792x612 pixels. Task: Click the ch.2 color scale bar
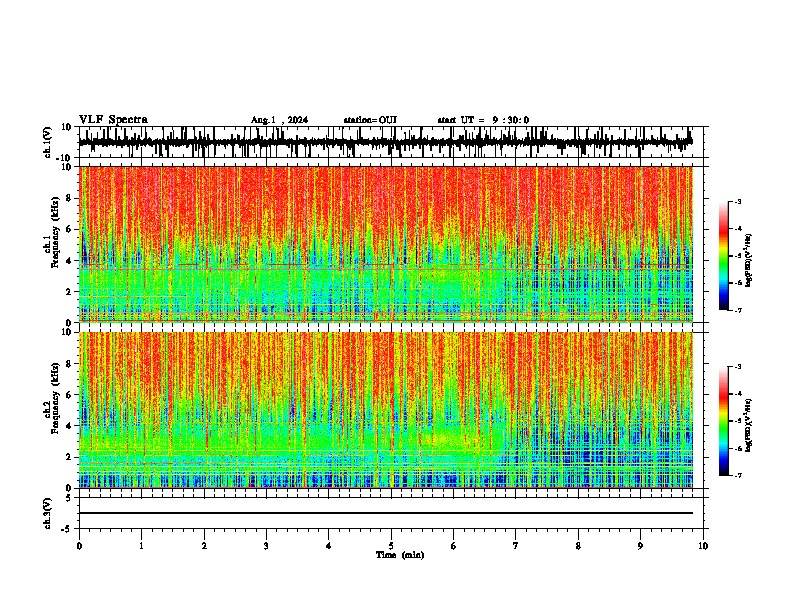tap(723, 421)
